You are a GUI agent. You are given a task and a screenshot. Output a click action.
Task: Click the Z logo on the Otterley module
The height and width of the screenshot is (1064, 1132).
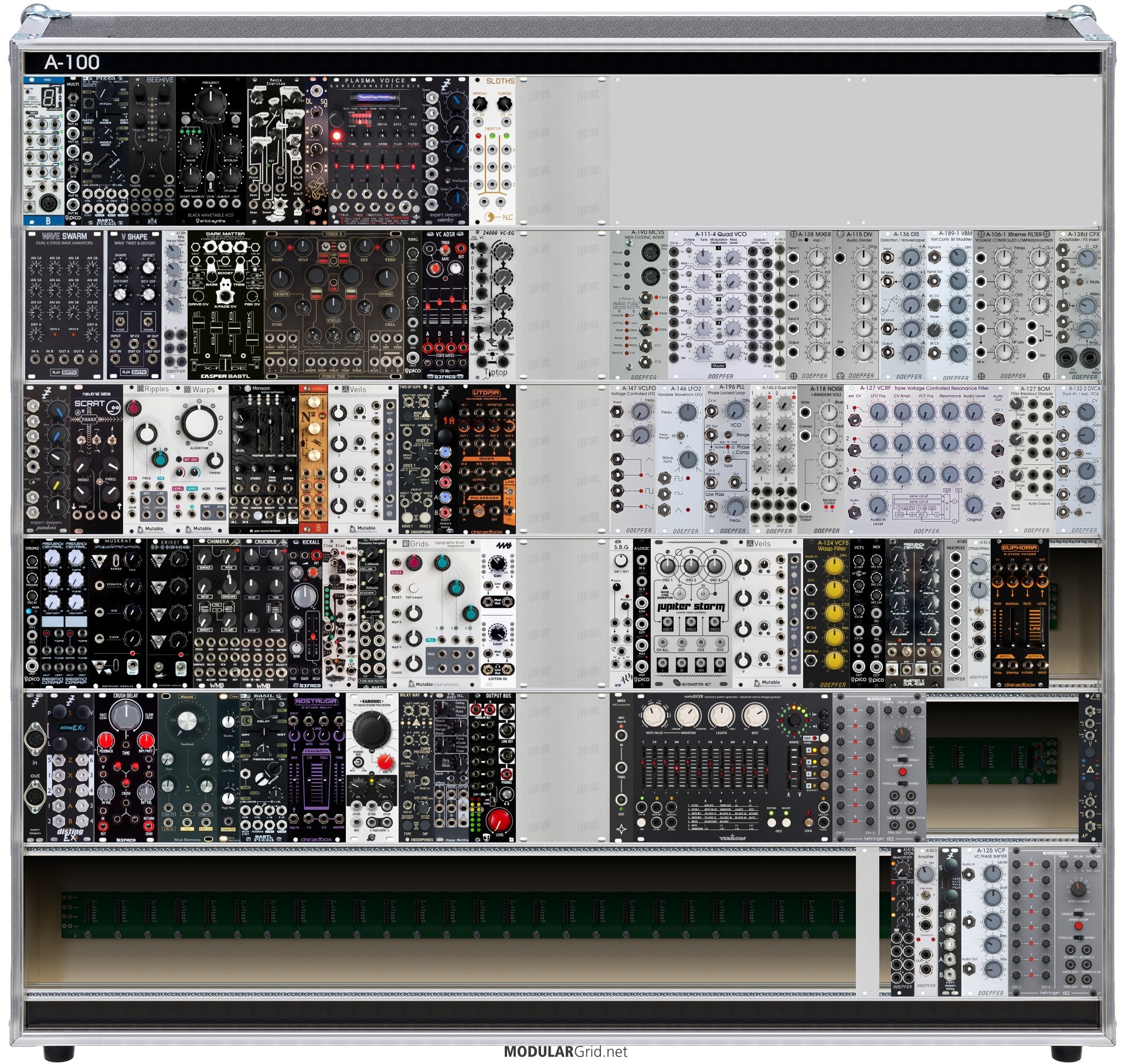tap(446, 84)
